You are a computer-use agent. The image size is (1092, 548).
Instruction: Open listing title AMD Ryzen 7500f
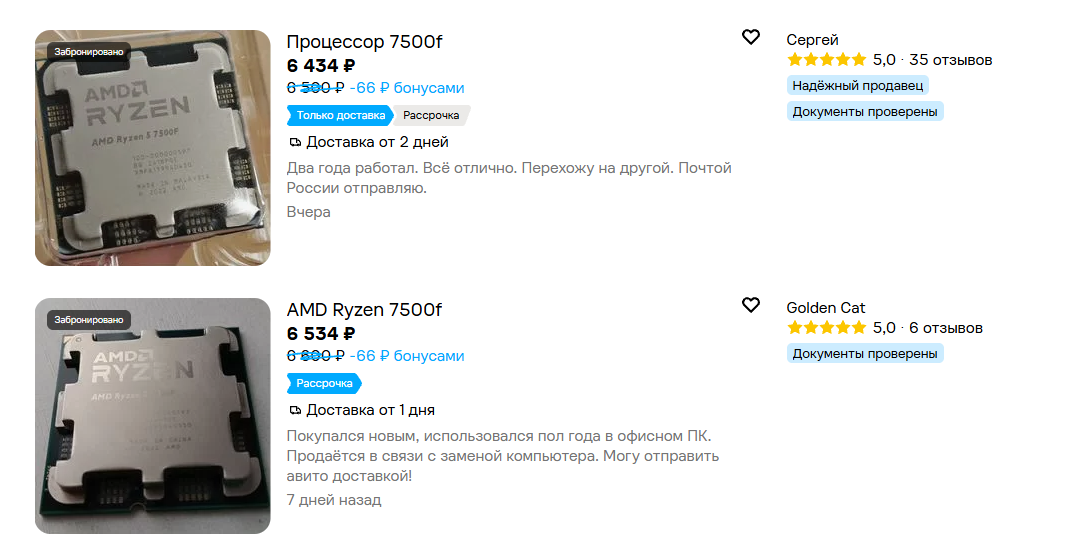pos(364,310)
